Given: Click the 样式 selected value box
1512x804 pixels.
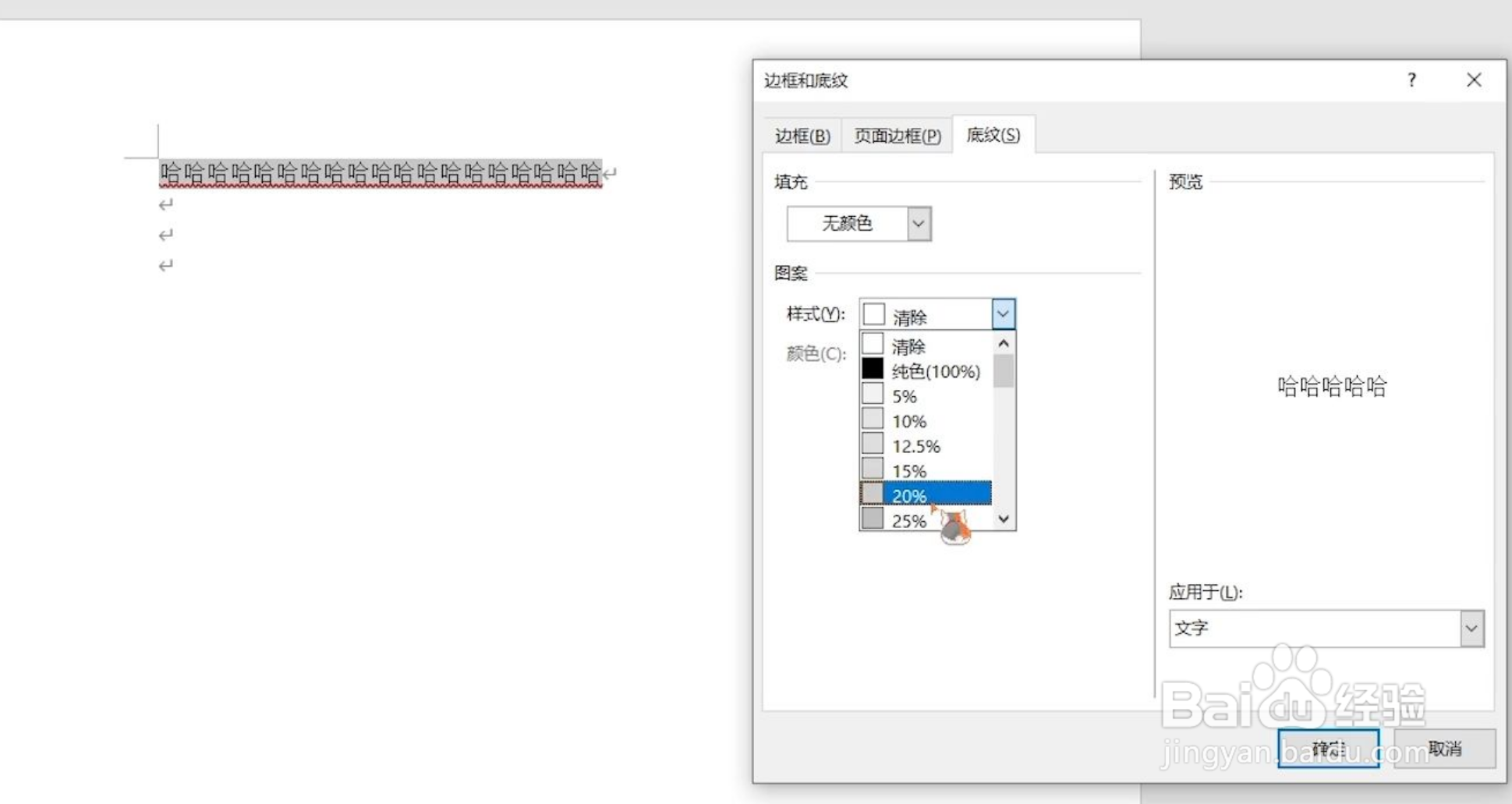Looking at the screenshot, I should 926,314.
